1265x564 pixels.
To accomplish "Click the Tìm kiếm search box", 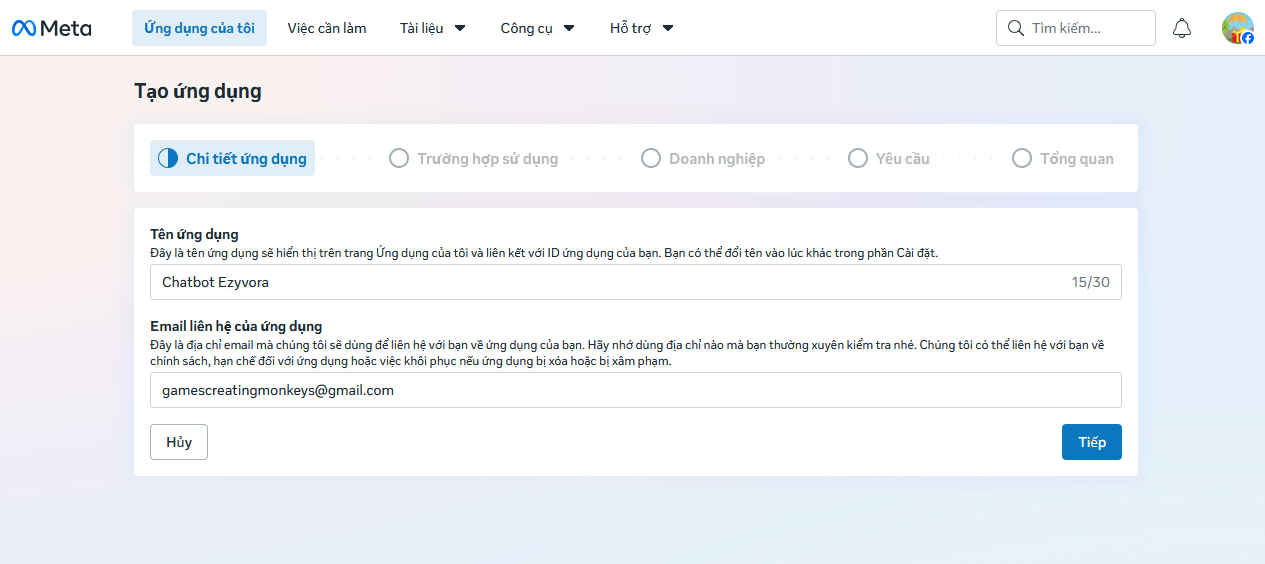I will click(1076, 28).
